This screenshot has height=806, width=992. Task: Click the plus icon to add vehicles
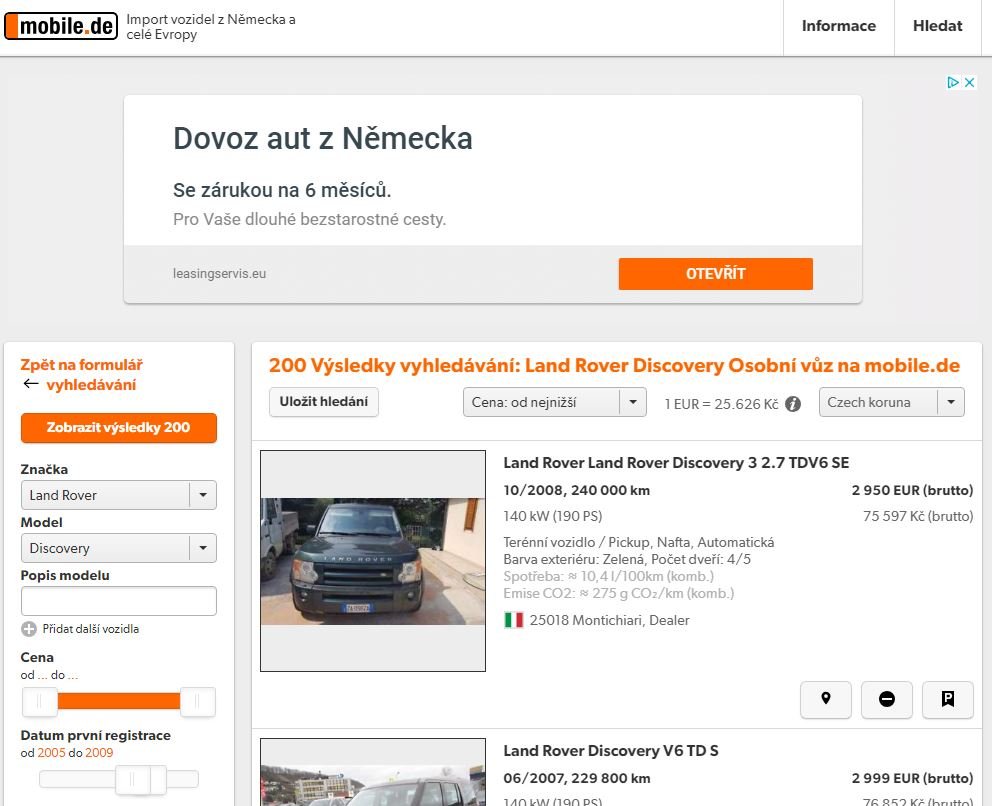click(x=29, y=629)
